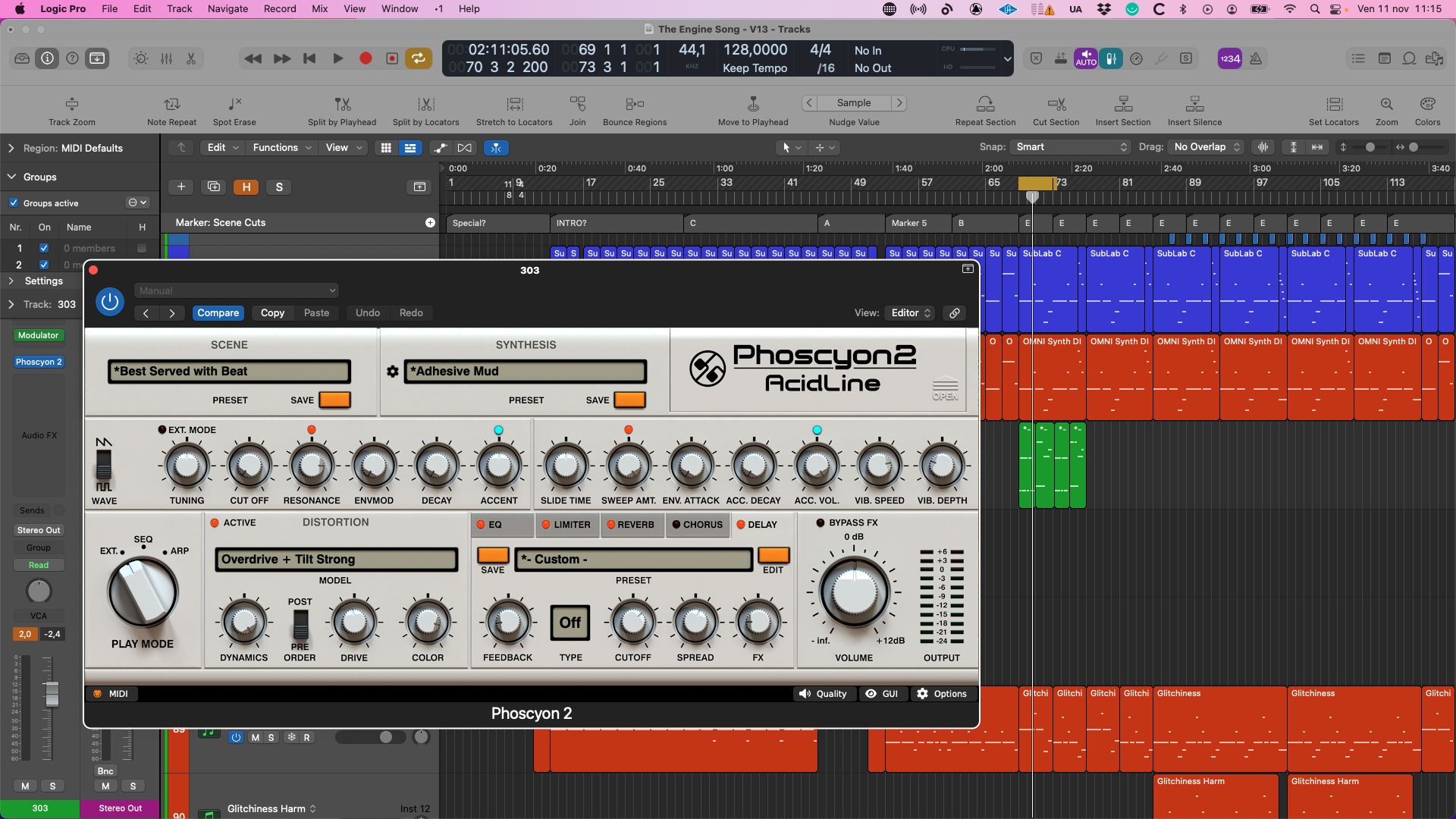This screenshot has height=819, width=1456.
Task: Open the Library from control bar
Action: [22, 58]
